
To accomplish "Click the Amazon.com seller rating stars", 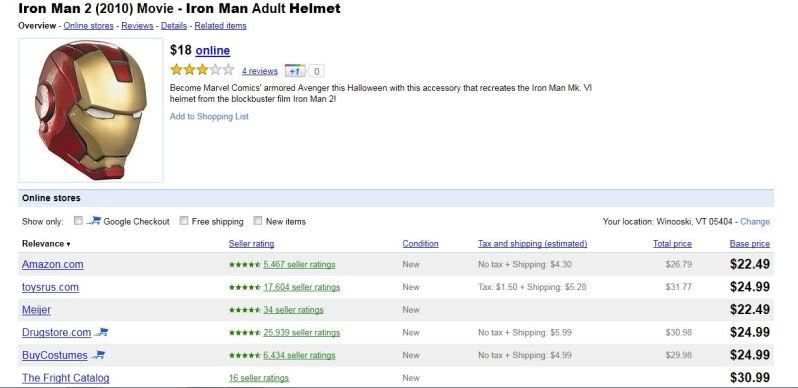I will click(245, 265).
